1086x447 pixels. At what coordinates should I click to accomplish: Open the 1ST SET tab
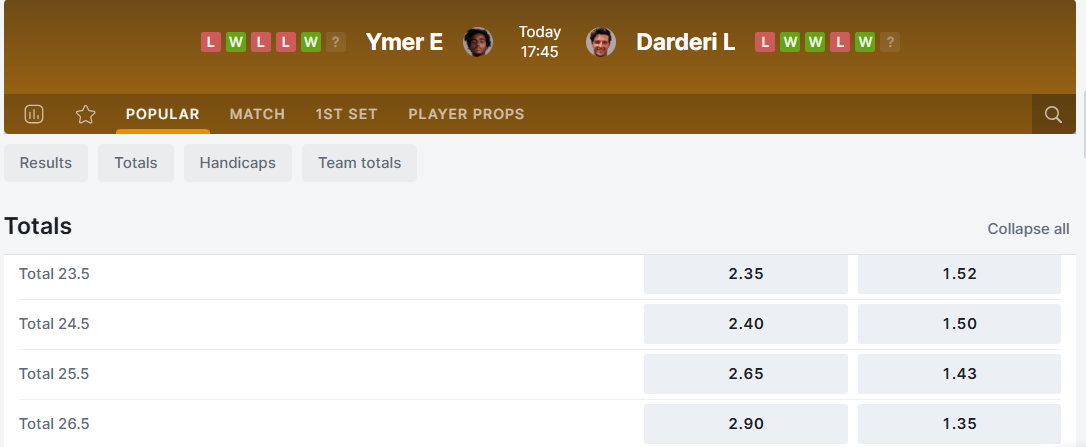[x=346, y=114]
